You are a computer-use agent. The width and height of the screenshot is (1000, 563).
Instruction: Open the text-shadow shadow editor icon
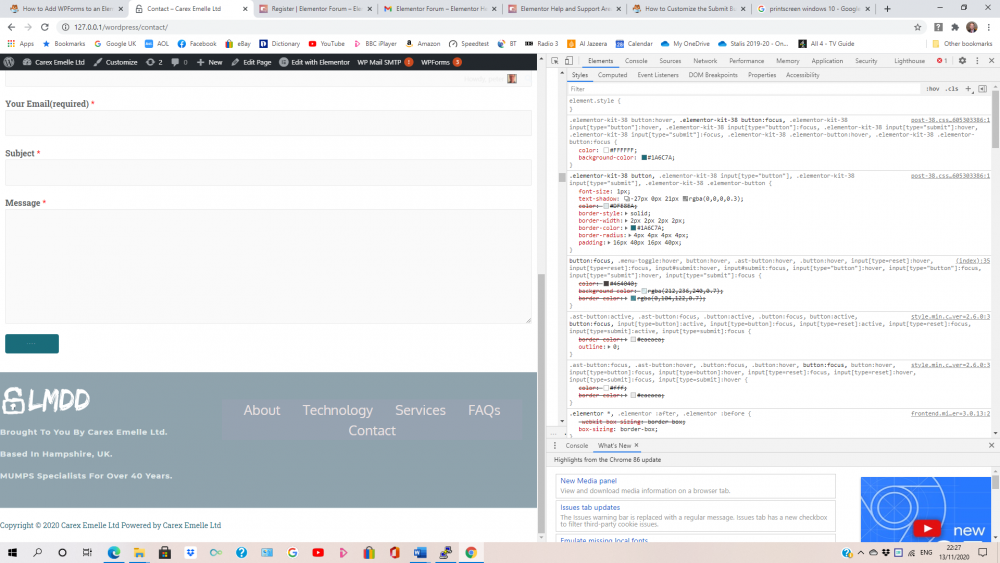tap(627, 199)
